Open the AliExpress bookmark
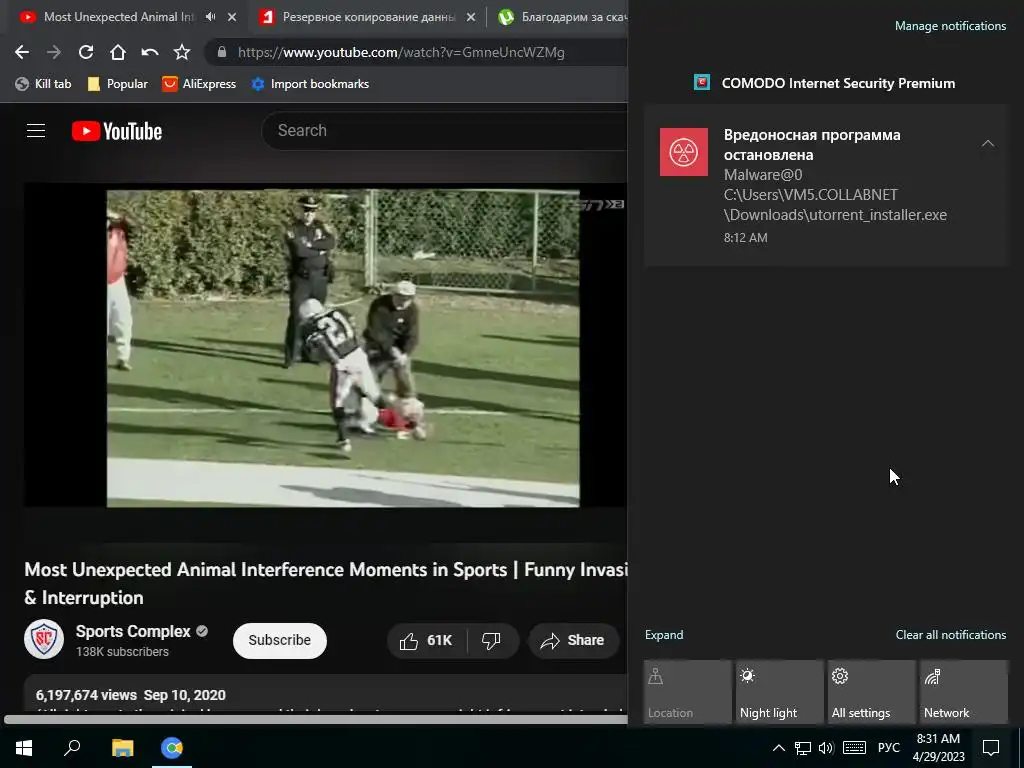The width and height of the screenshot is (1024, 768). point(199,84)
